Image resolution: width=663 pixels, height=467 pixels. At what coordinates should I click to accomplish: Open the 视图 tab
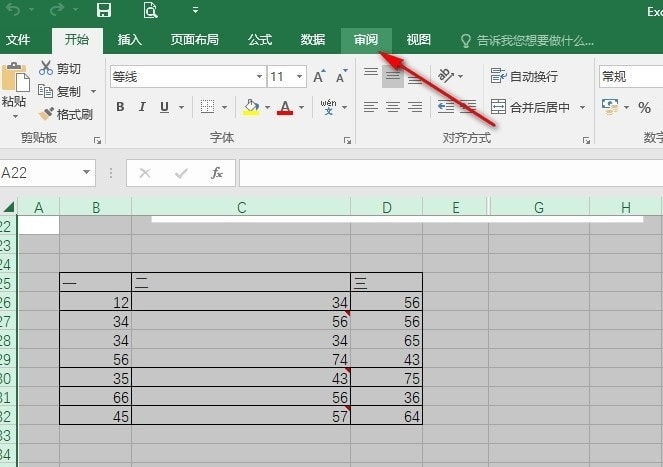(x=419, y=40)
